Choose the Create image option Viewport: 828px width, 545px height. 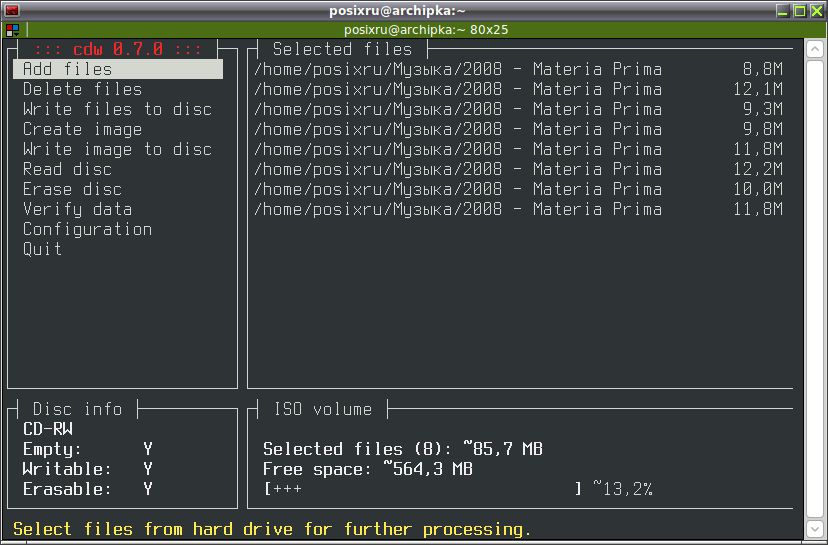(82, 129)
